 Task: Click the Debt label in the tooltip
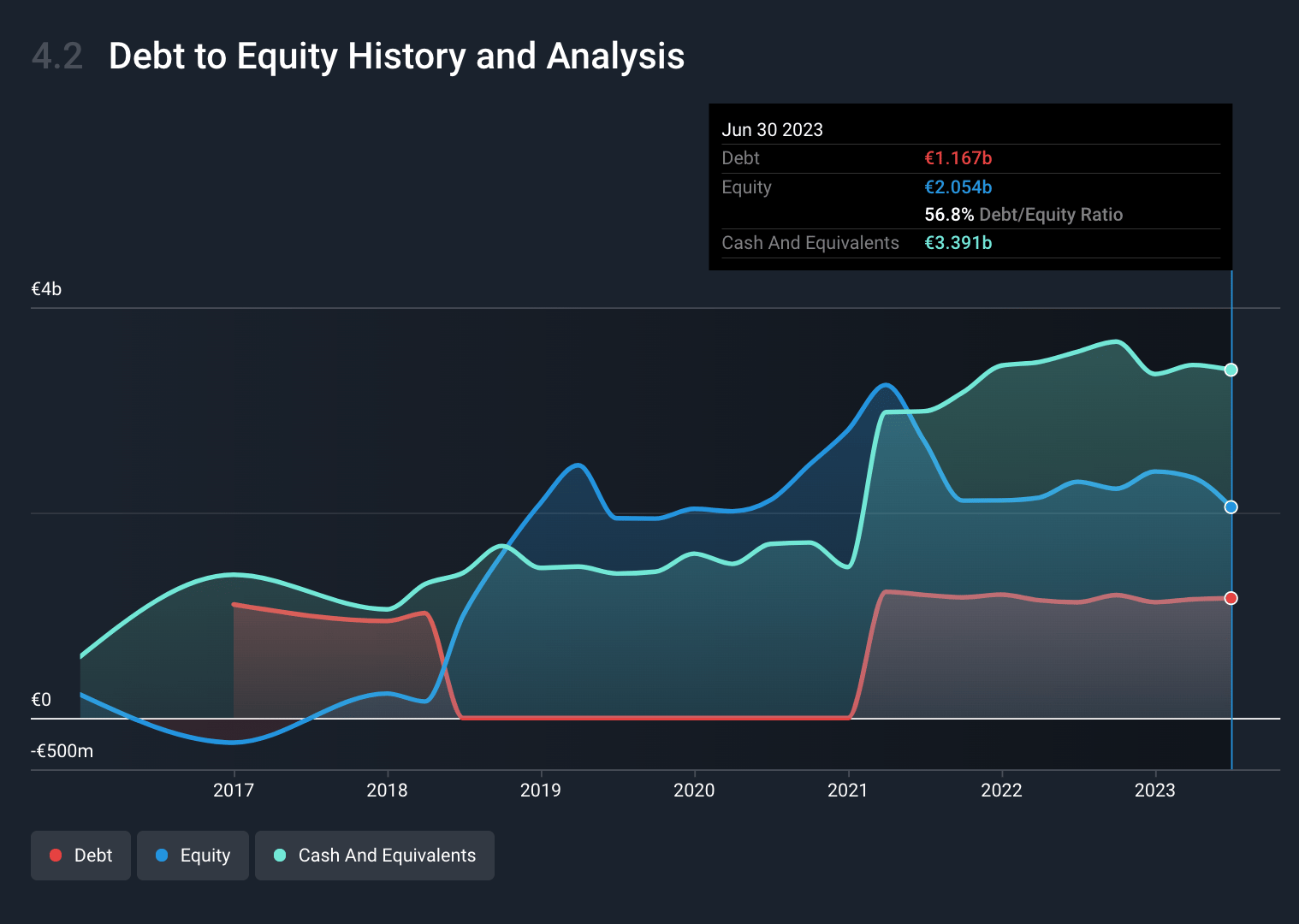point(740,158)
